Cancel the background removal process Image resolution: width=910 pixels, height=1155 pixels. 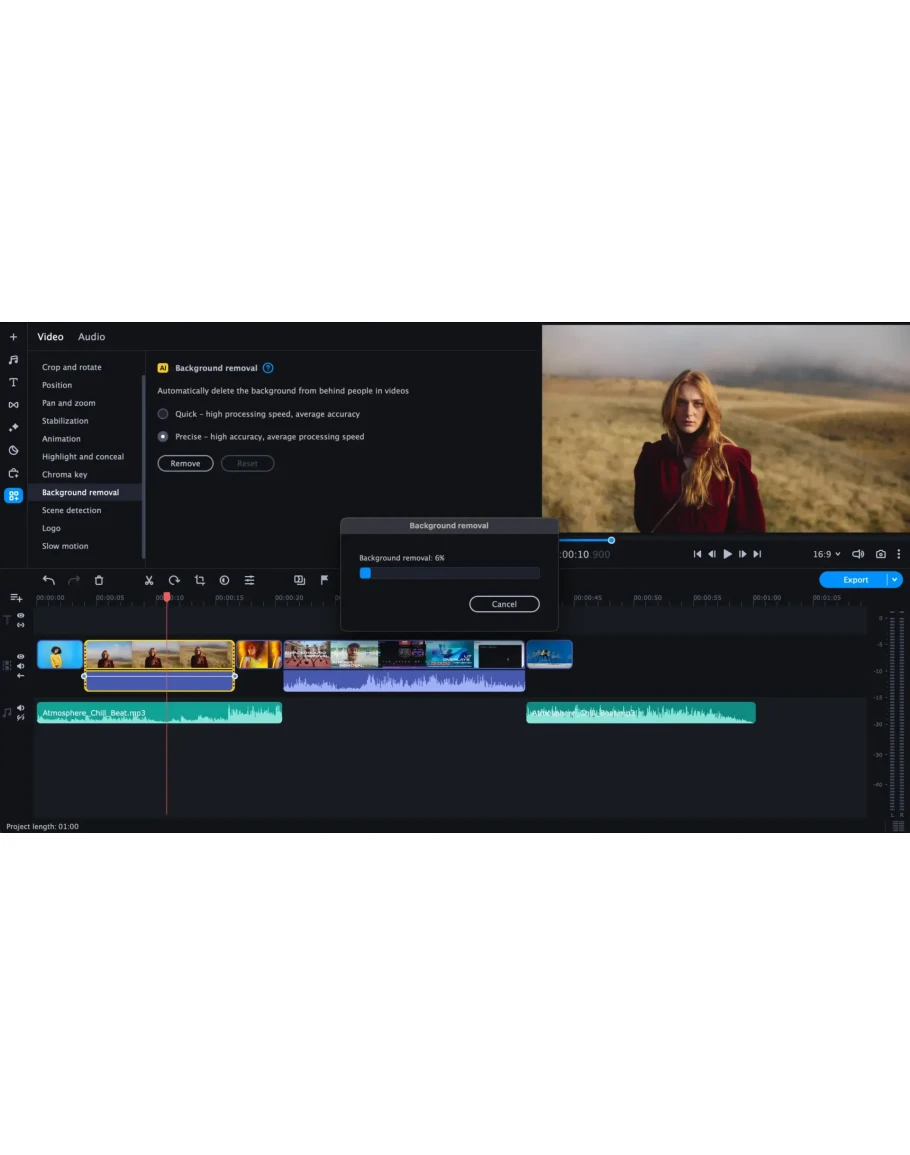[504, 604]
